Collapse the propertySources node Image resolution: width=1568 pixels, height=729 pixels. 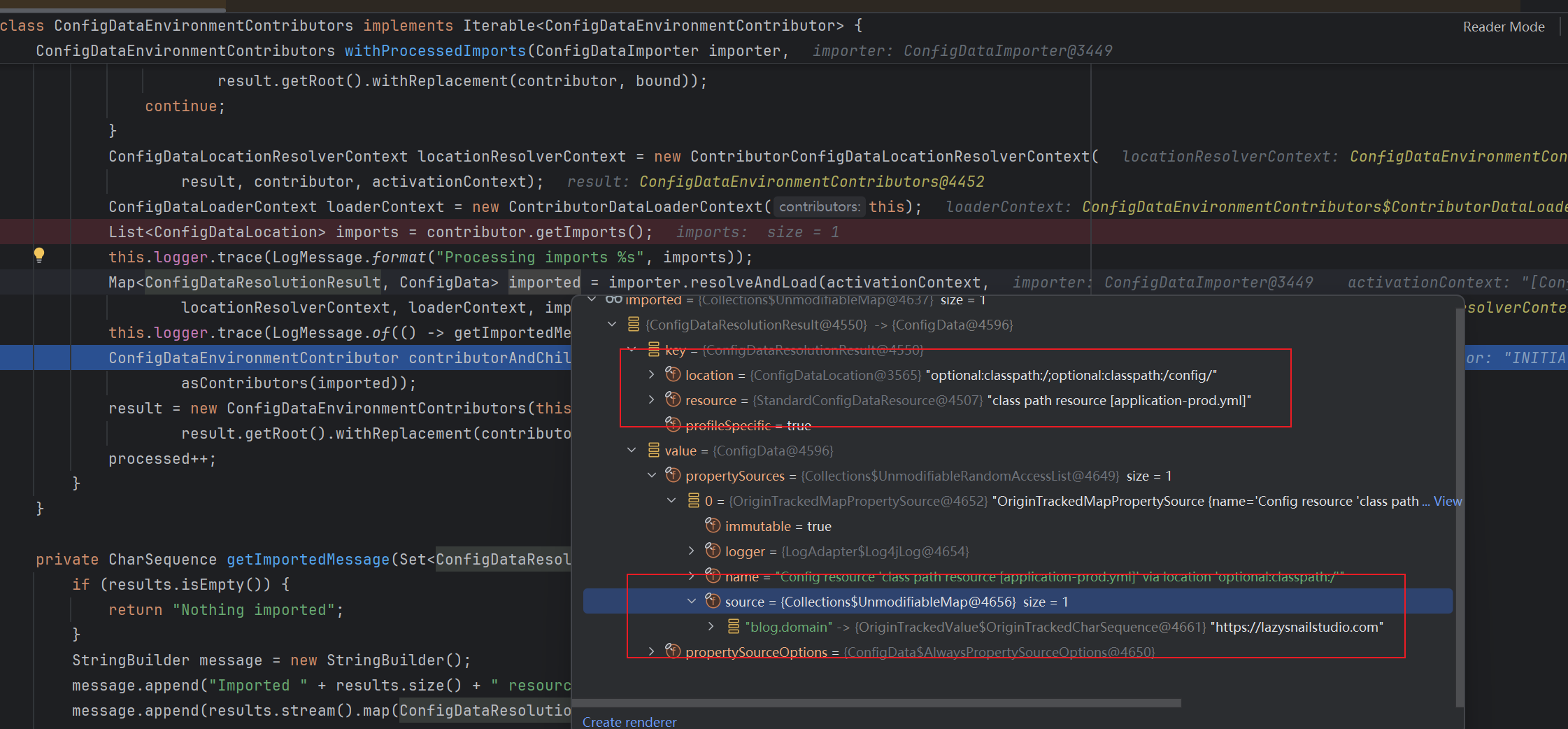651,476
